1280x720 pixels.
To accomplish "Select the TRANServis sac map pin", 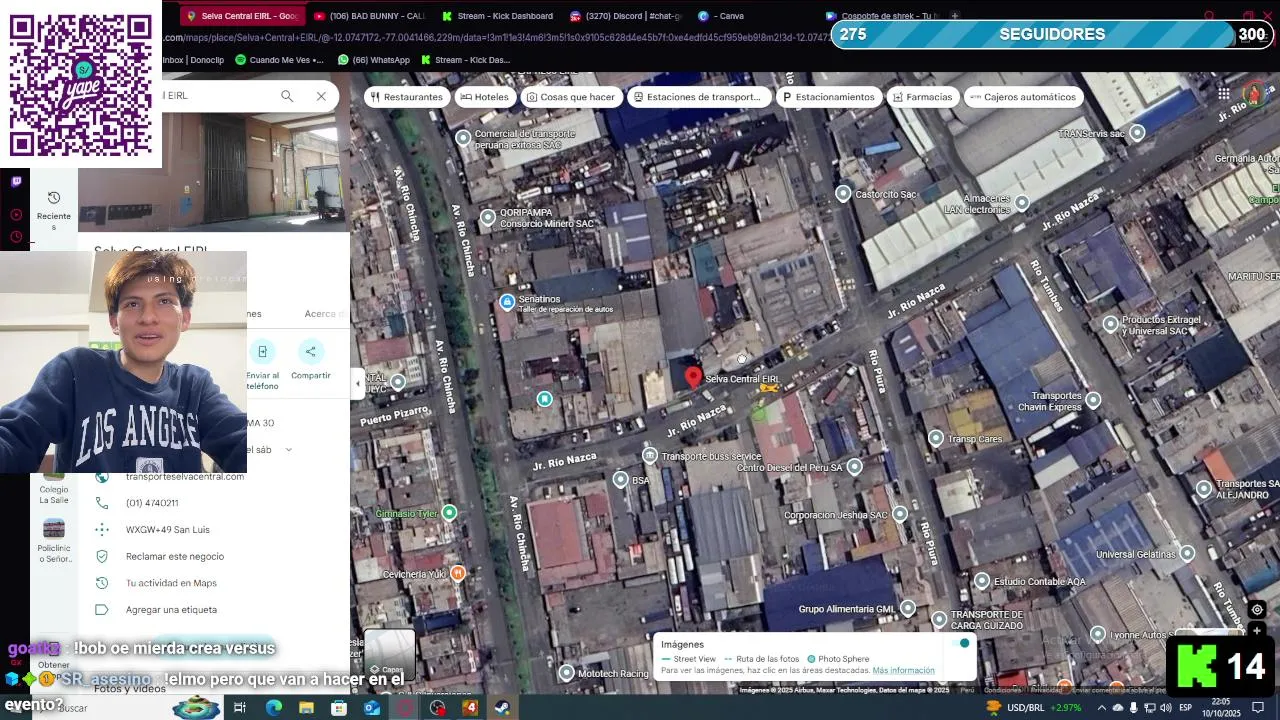I will [x=1137, y=132].
